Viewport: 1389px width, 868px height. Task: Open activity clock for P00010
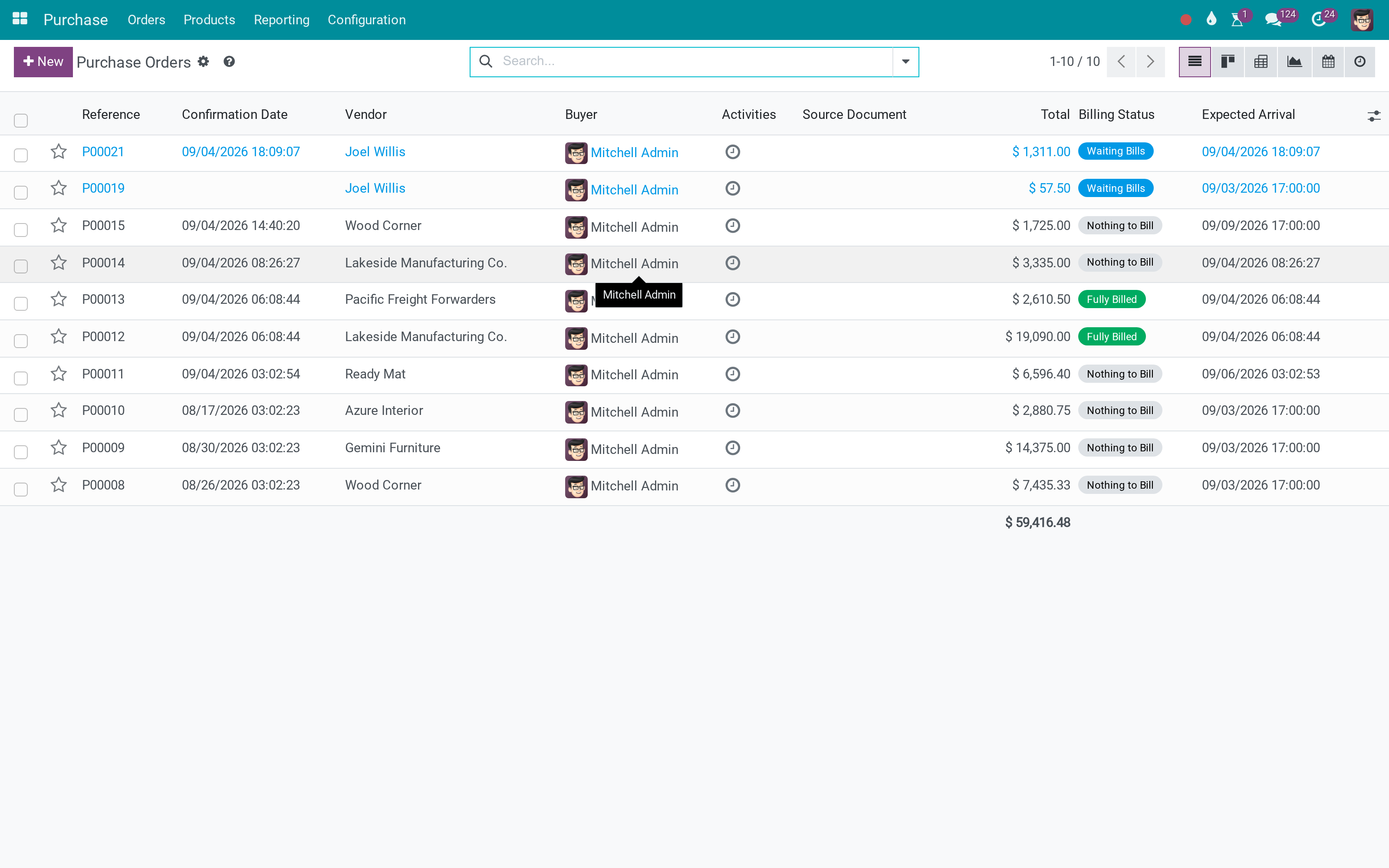pyautogui.click(x=732, y=411)
